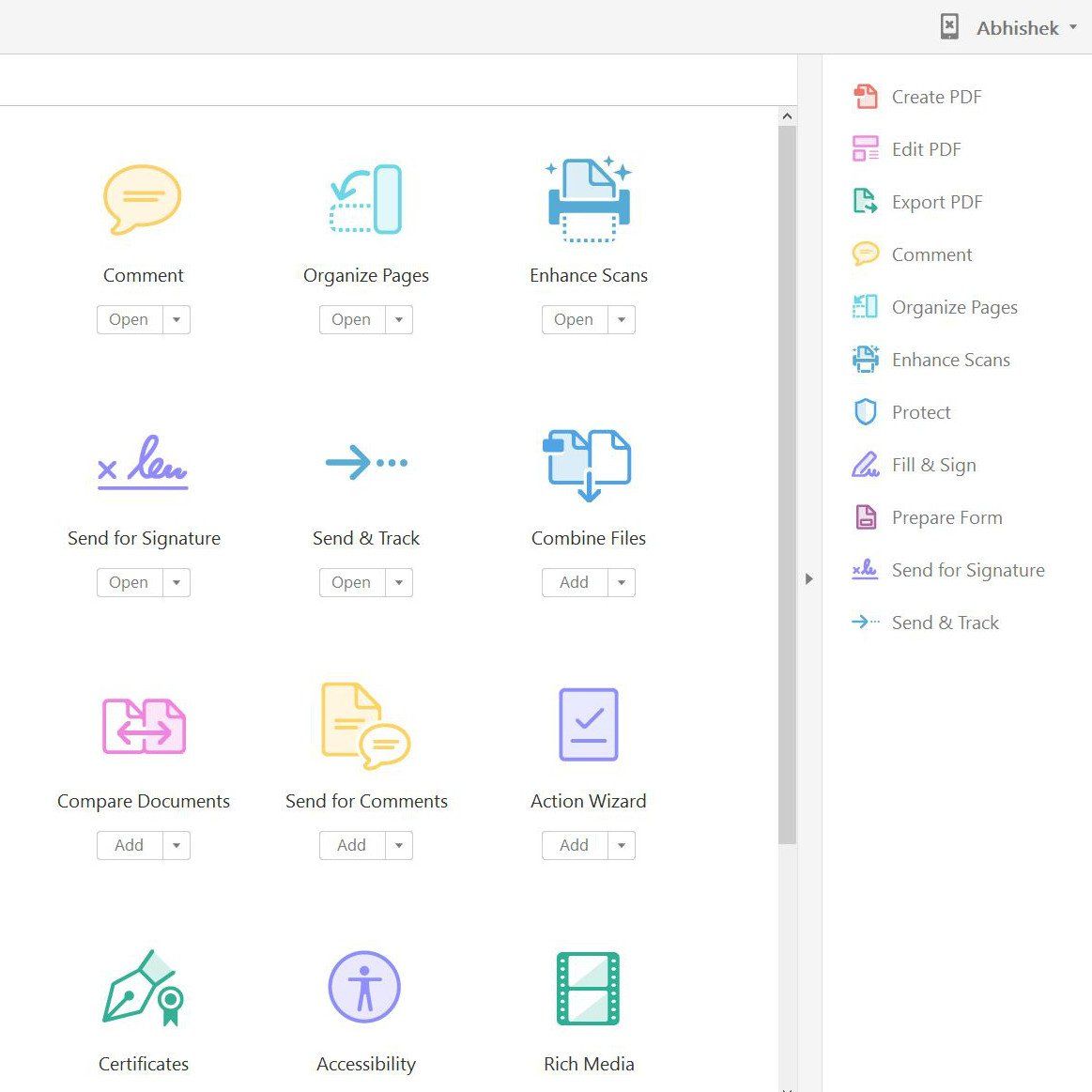Expand the collapsed right panel arrow
Image resolution: width=1092 pixels, height=1092 pixels.
point(808,579)
